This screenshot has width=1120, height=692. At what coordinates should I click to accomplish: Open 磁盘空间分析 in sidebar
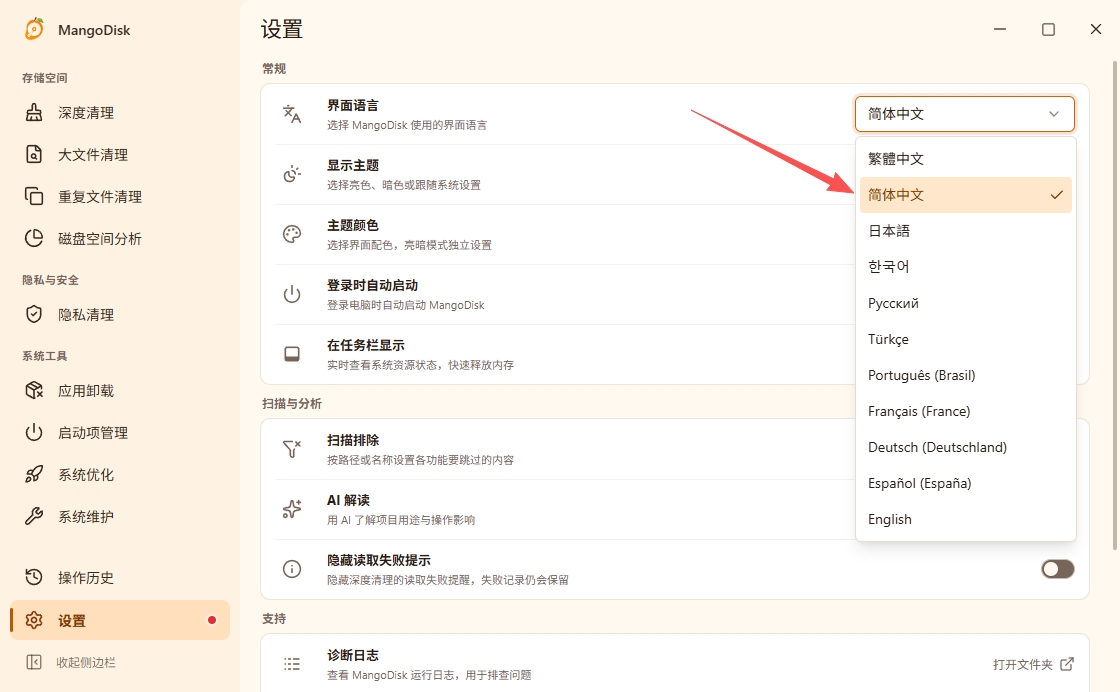120,239
